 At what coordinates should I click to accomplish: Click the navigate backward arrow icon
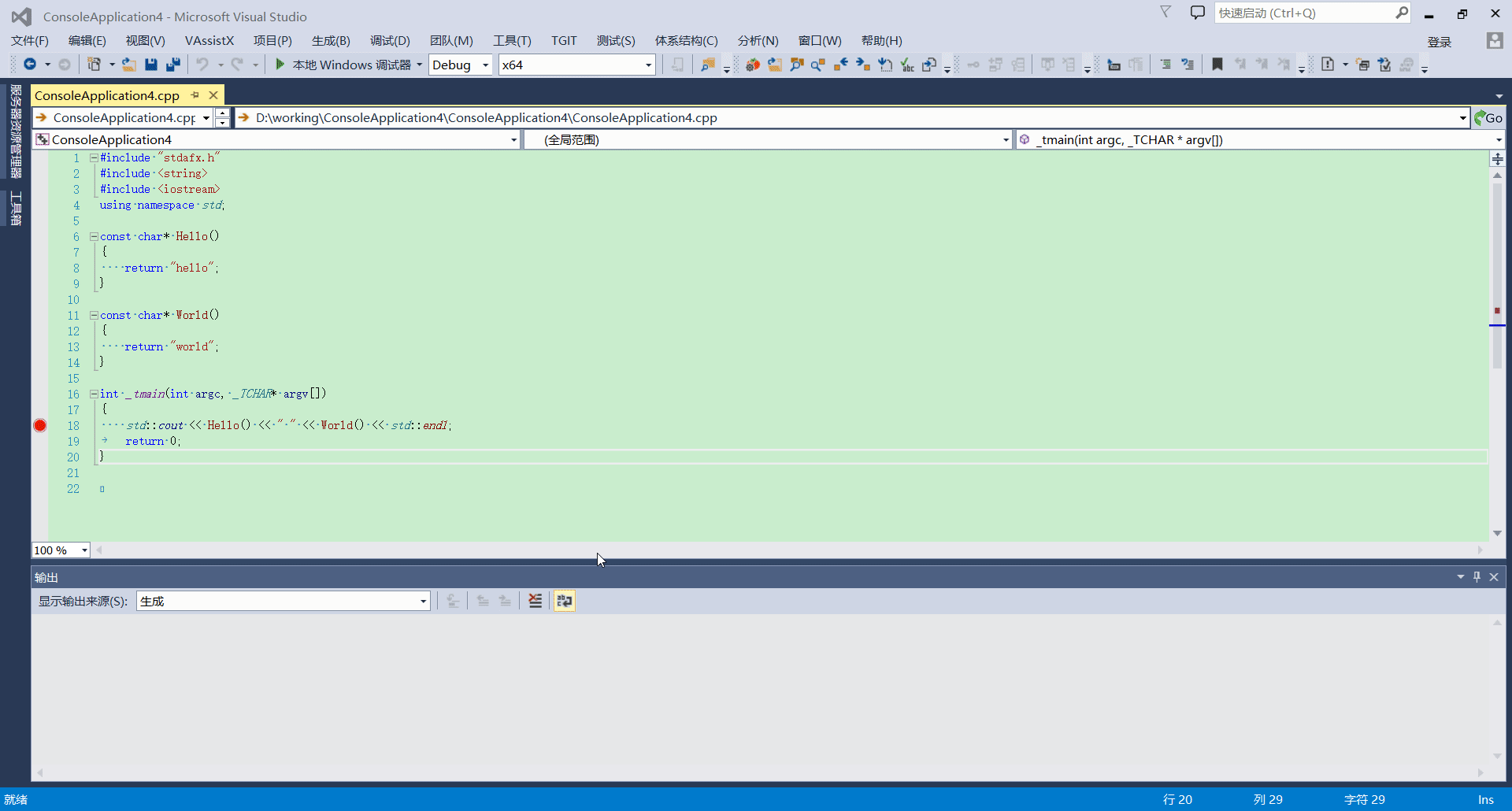[x=30, y=65]
